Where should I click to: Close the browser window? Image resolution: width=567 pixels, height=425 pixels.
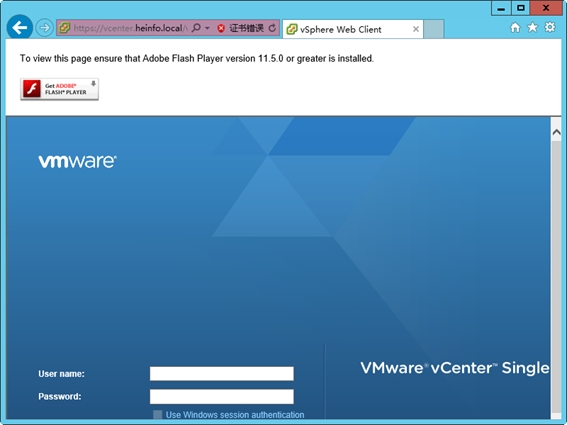click(546, 8)
